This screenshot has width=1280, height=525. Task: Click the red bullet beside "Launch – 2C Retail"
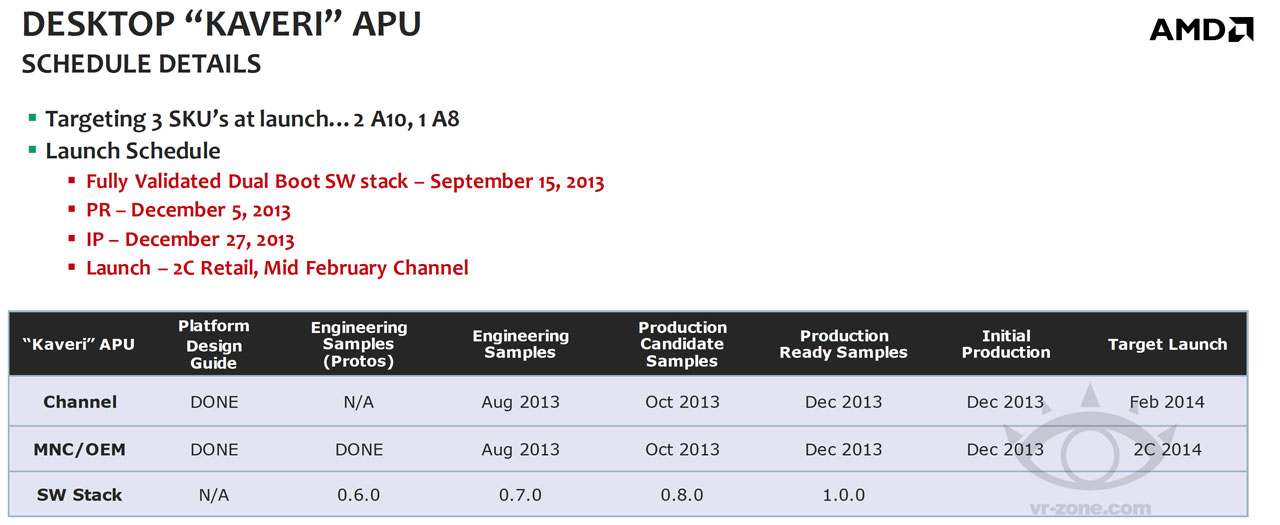(72, 267)
